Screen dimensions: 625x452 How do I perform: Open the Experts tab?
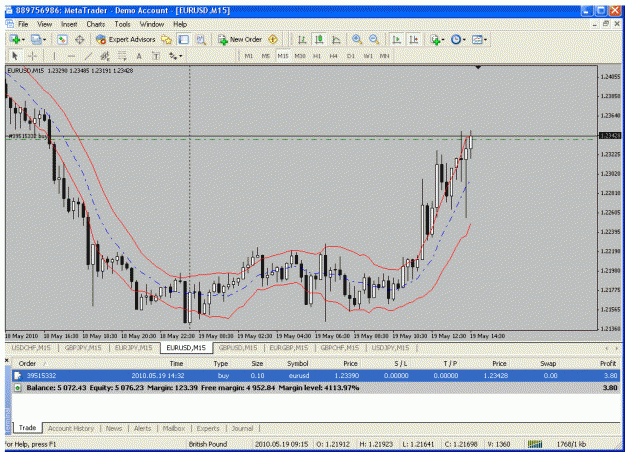(x=208, y=428)
